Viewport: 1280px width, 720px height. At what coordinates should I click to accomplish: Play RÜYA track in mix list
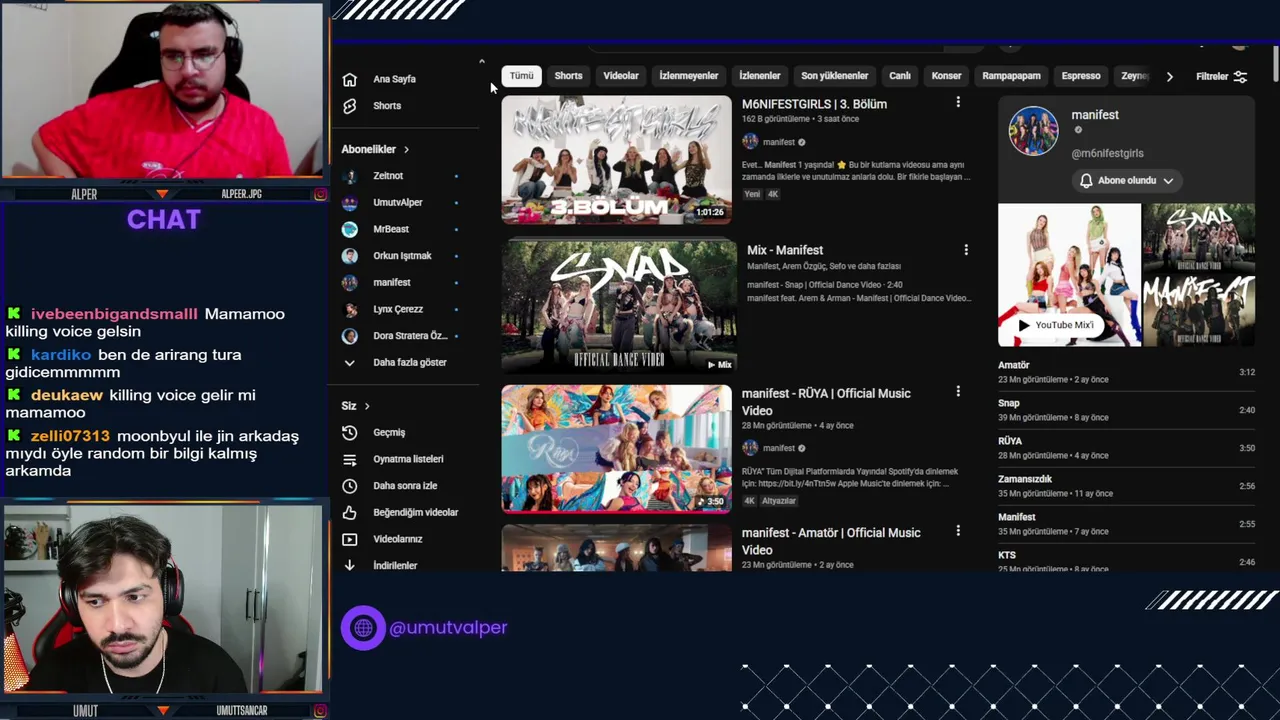coord(1126,448)
